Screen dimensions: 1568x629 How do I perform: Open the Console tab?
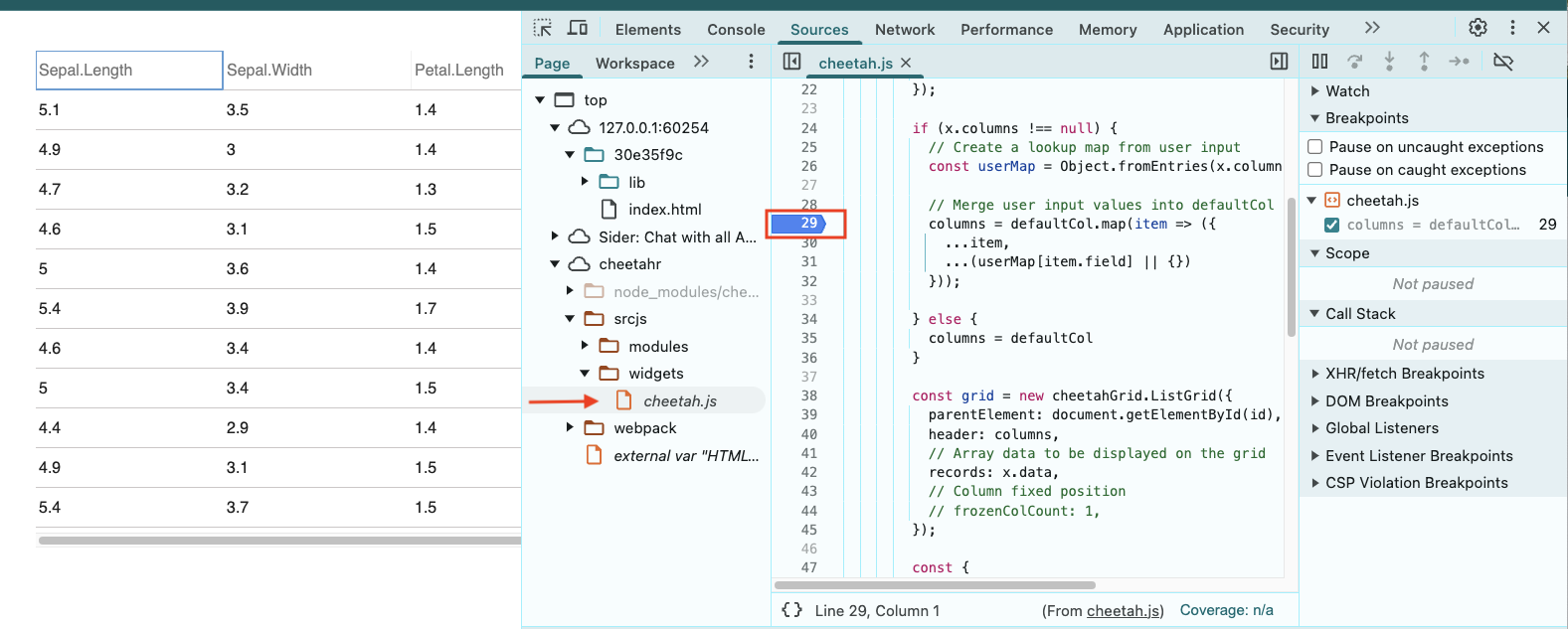click(x=736, y=30)
